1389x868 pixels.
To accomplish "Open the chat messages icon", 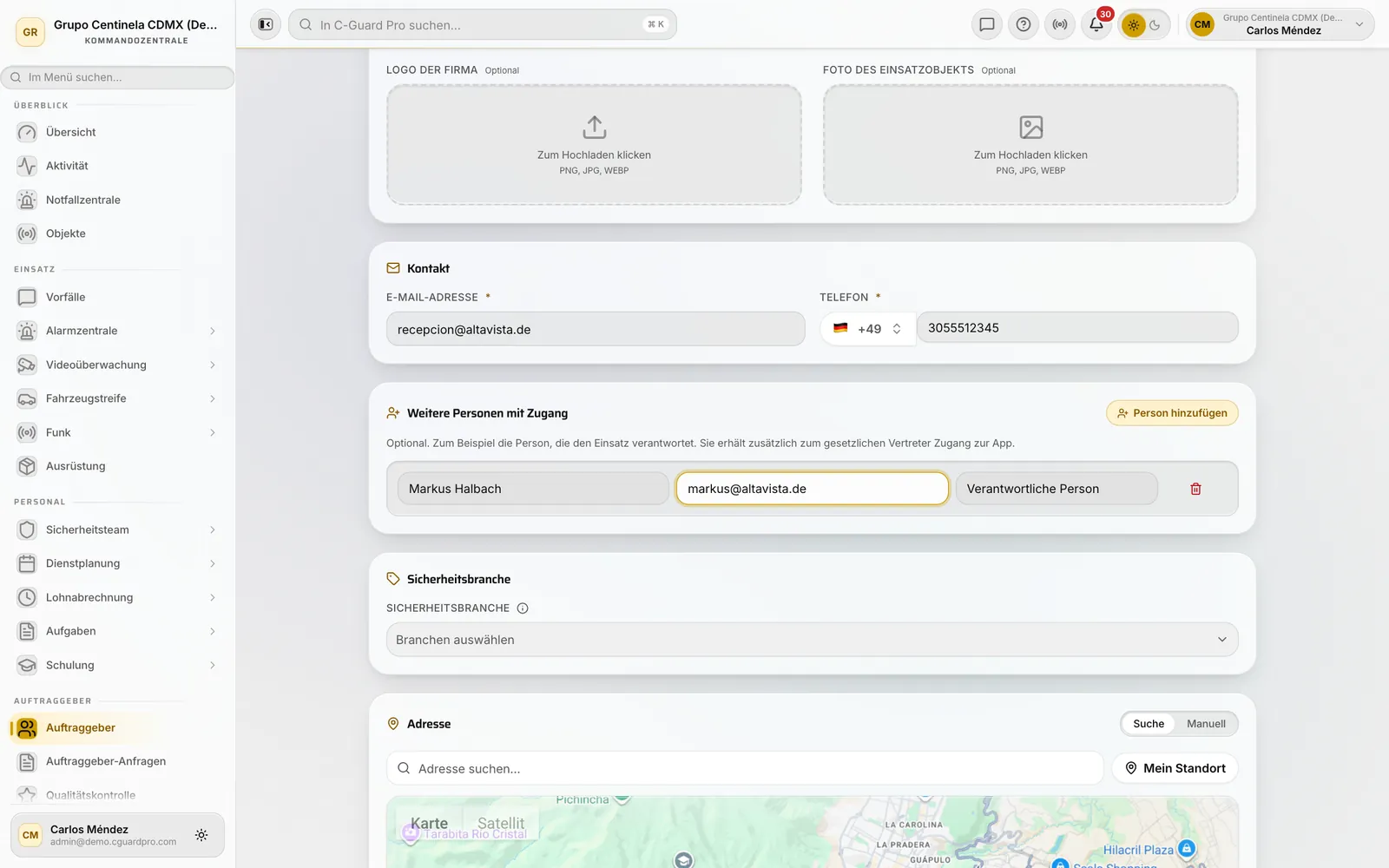I will click(x=987, y=24).
